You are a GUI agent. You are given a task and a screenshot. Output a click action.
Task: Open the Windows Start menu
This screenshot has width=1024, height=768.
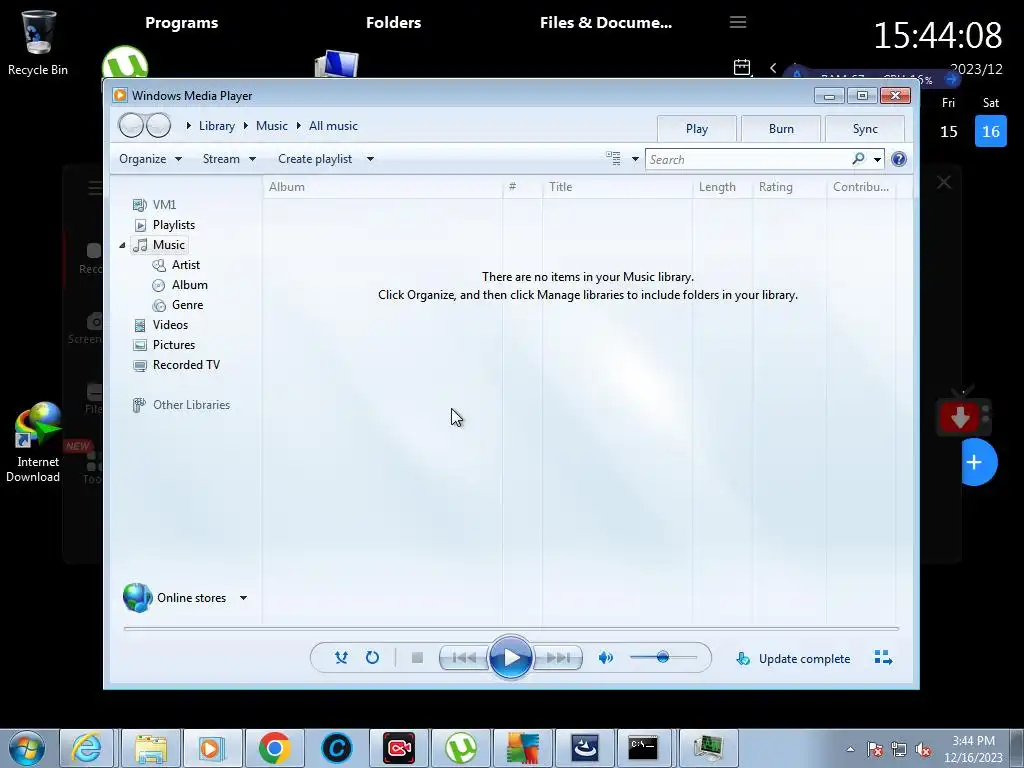coord(27,748)
